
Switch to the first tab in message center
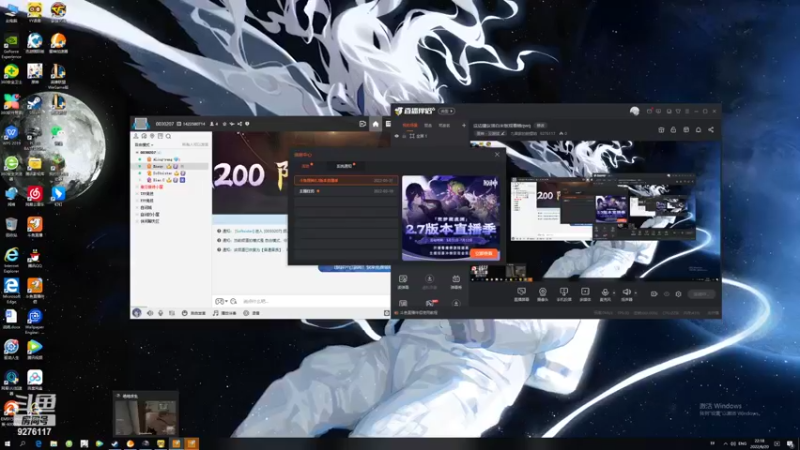[306, 166]
